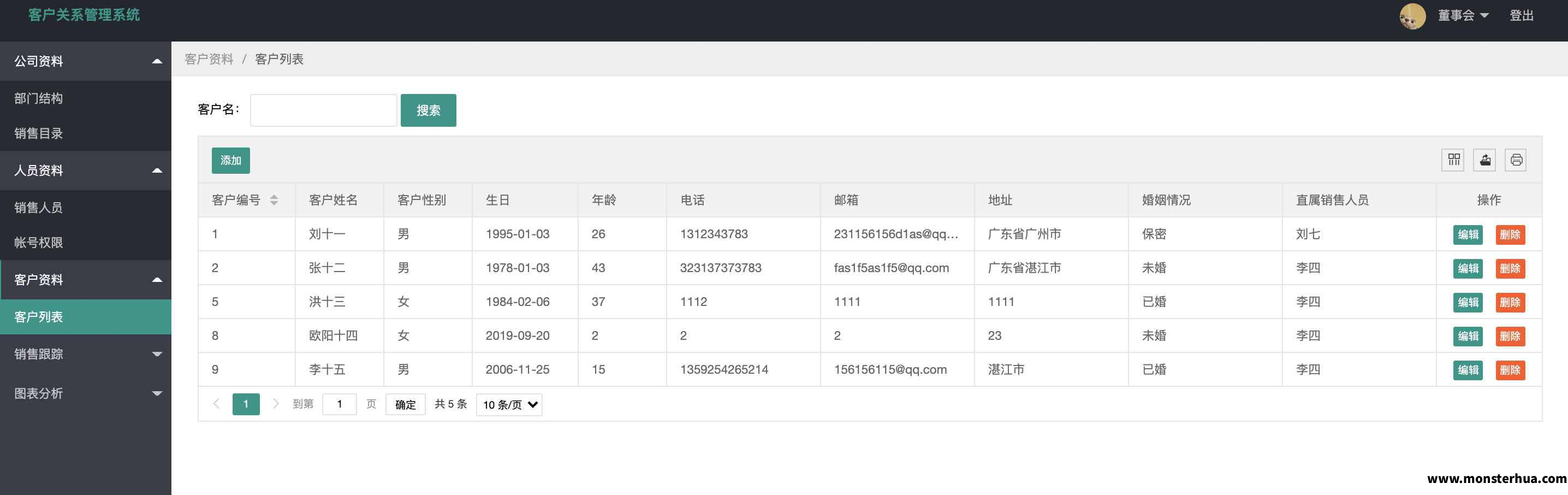
Task: Click the export table icon
Action: pyautogui.click(x=1485, y=160)
